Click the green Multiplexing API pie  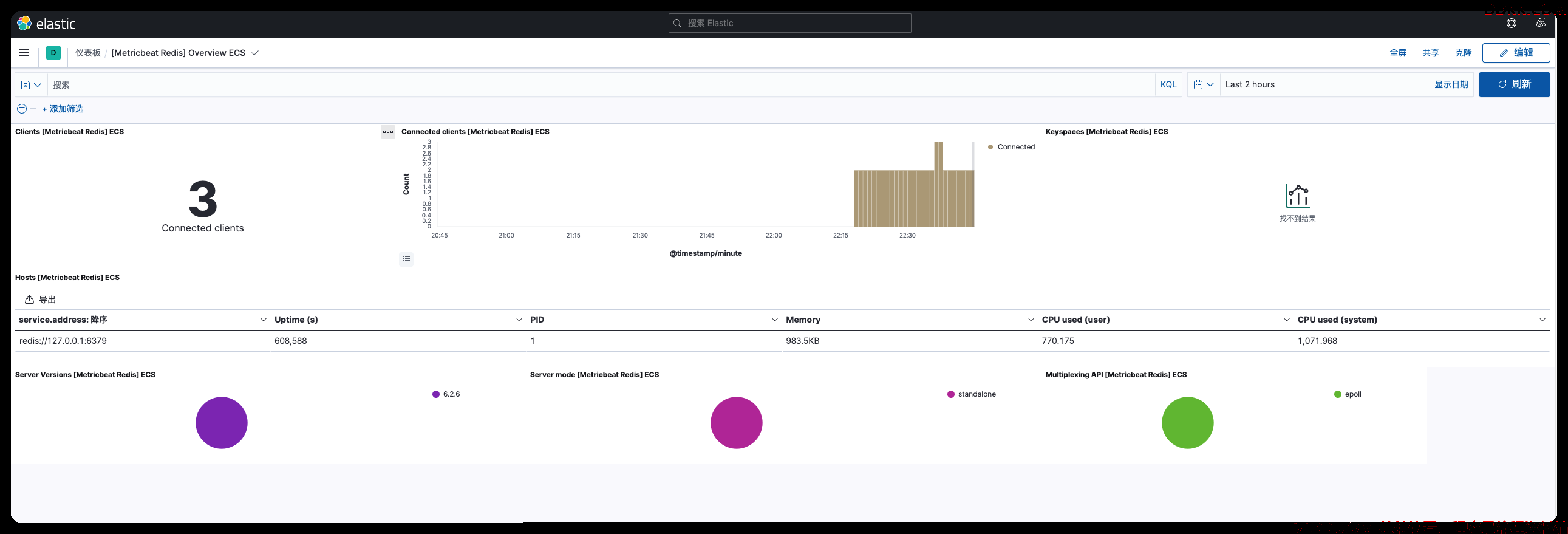click(1188, 423)
